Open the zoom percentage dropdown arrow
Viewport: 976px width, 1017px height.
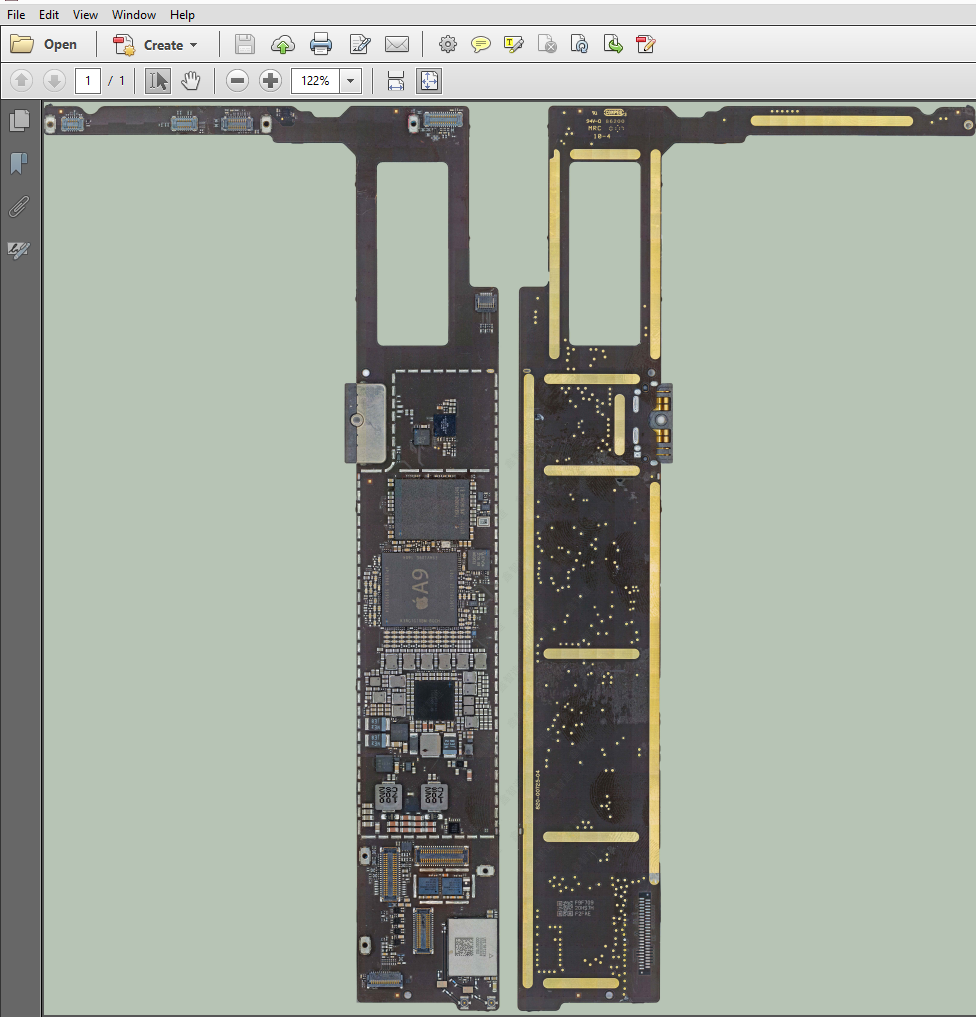(x=350, y=81)
